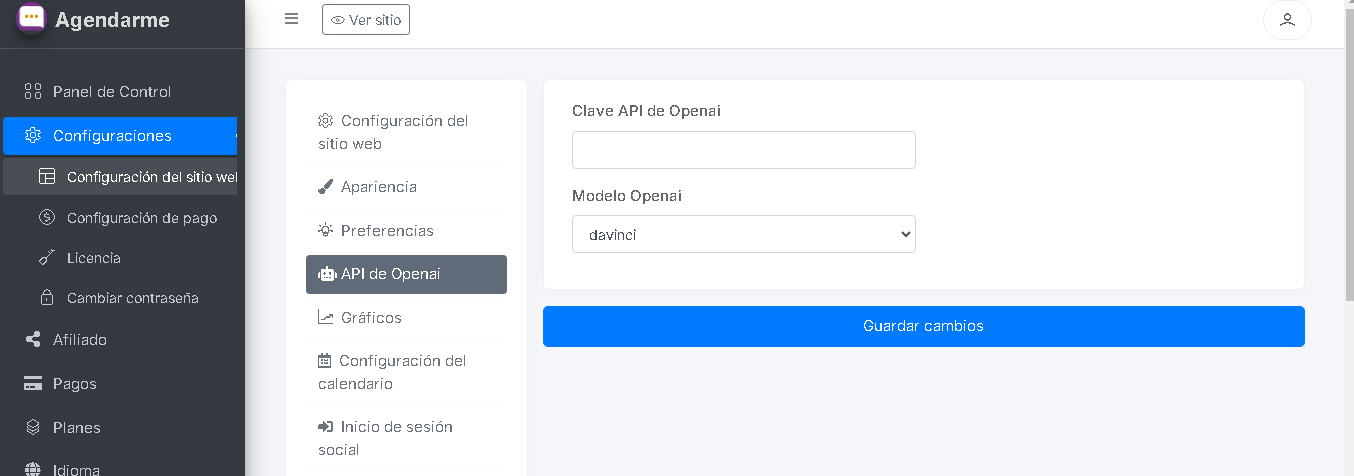Screen dimensions: 1354x476
Task: Click the Guardar cambios button
Action: click(924, 327)
